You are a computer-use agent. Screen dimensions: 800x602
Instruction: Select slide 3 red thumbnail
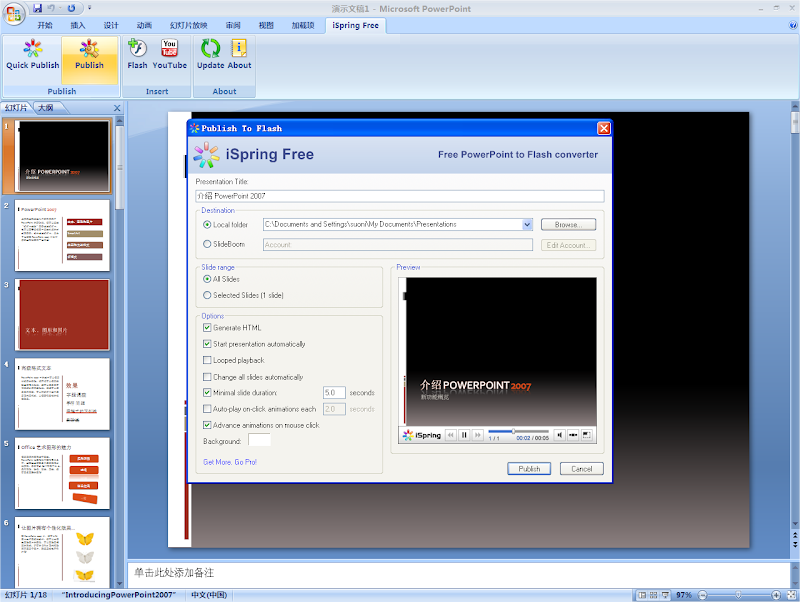point(62,314)
